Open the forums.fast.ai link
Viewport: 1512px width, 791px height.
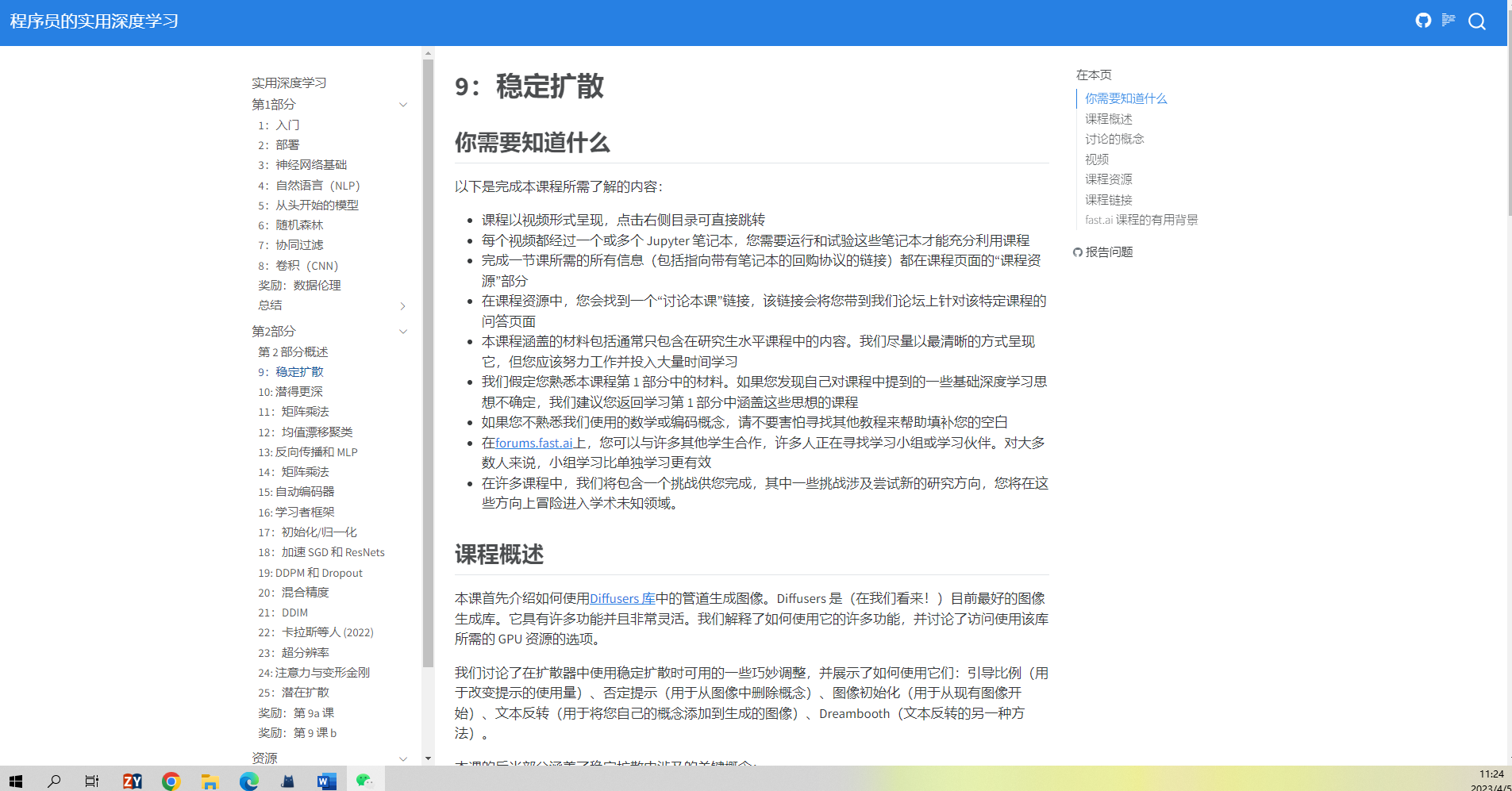534,443
